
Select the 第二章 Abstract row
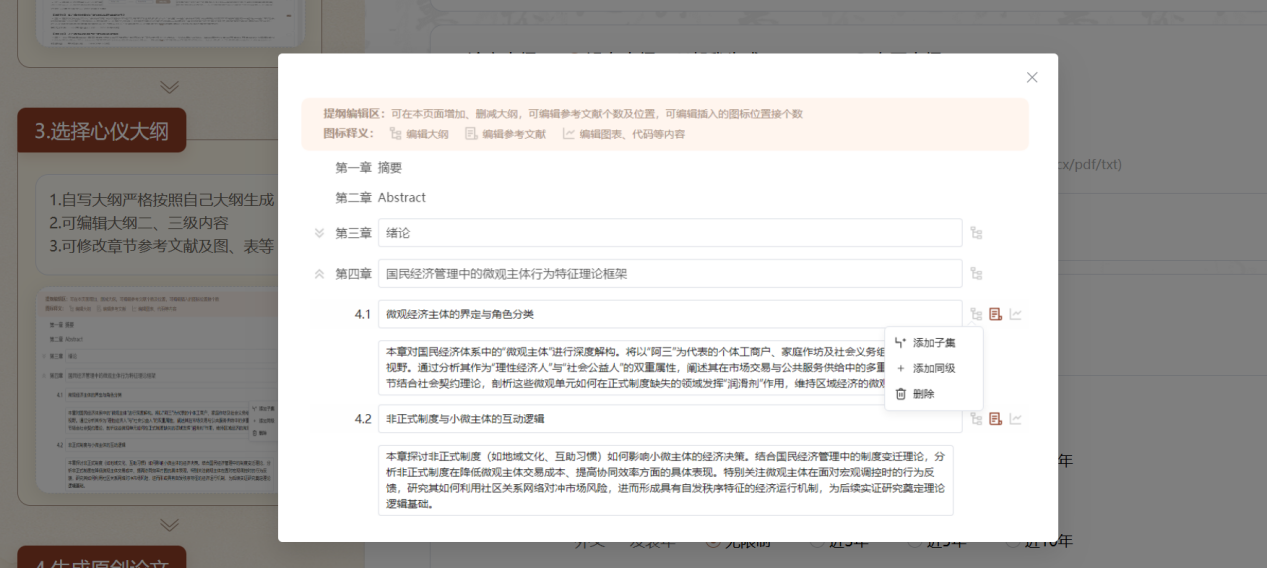click(380, 198)
